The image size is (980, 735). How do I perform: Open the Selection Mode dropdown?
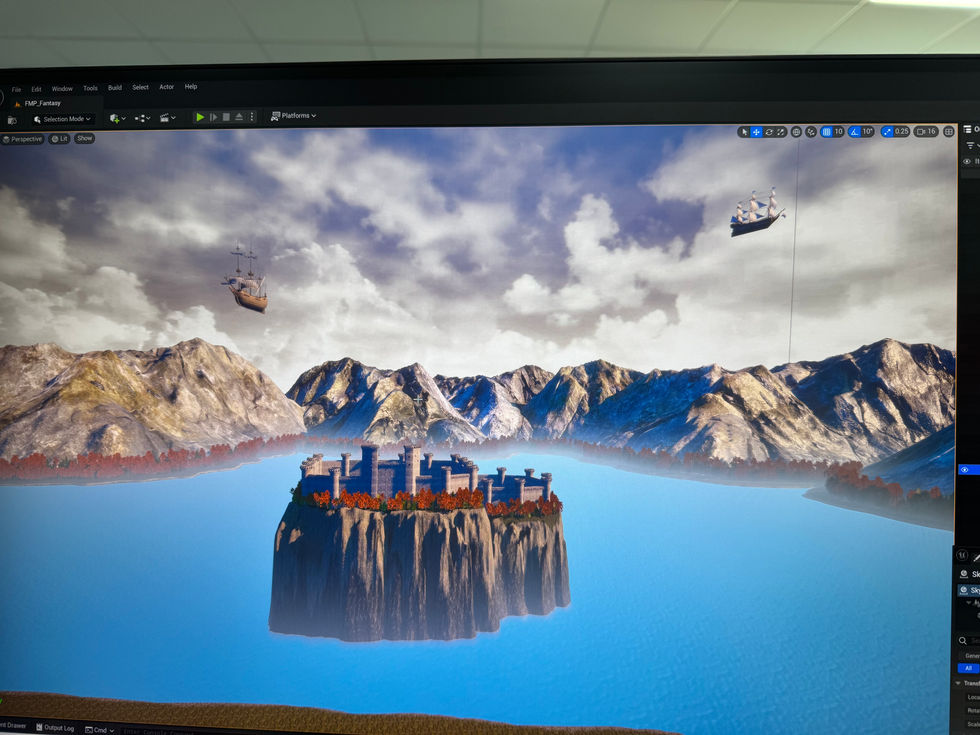(x=62, y=119)
